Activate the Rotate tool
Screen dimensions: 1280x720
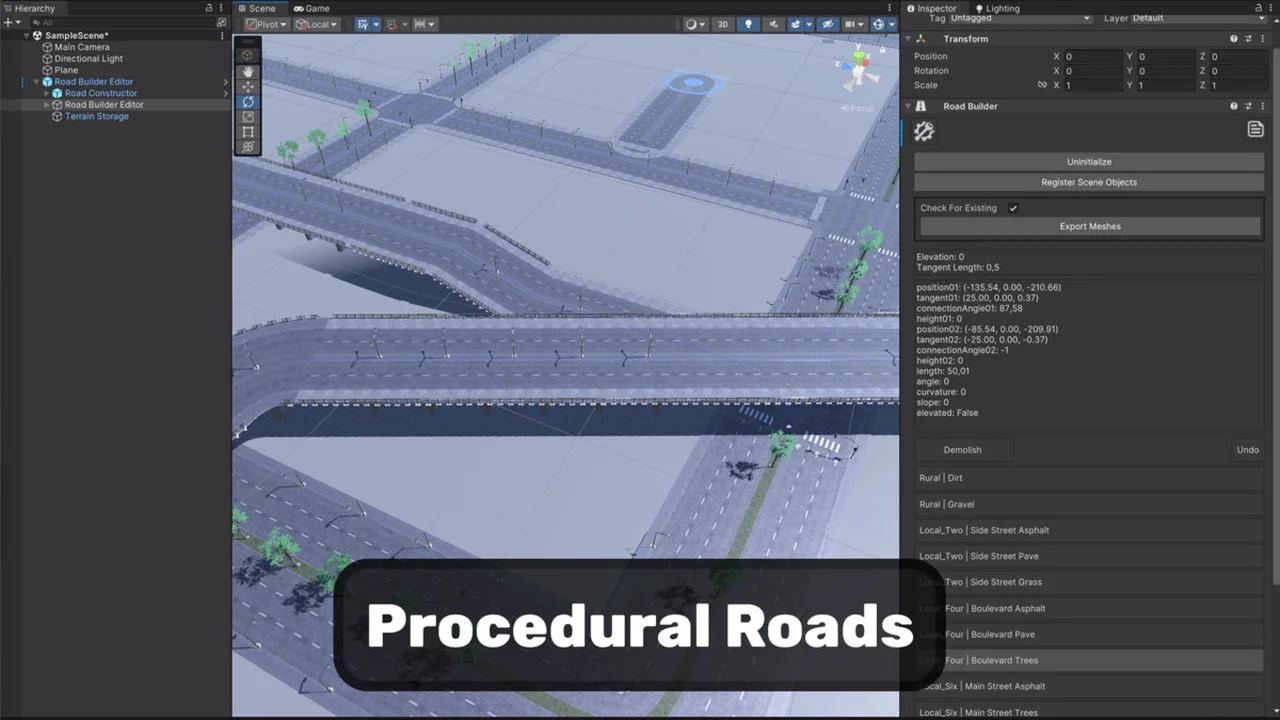[x=248, y=102]
